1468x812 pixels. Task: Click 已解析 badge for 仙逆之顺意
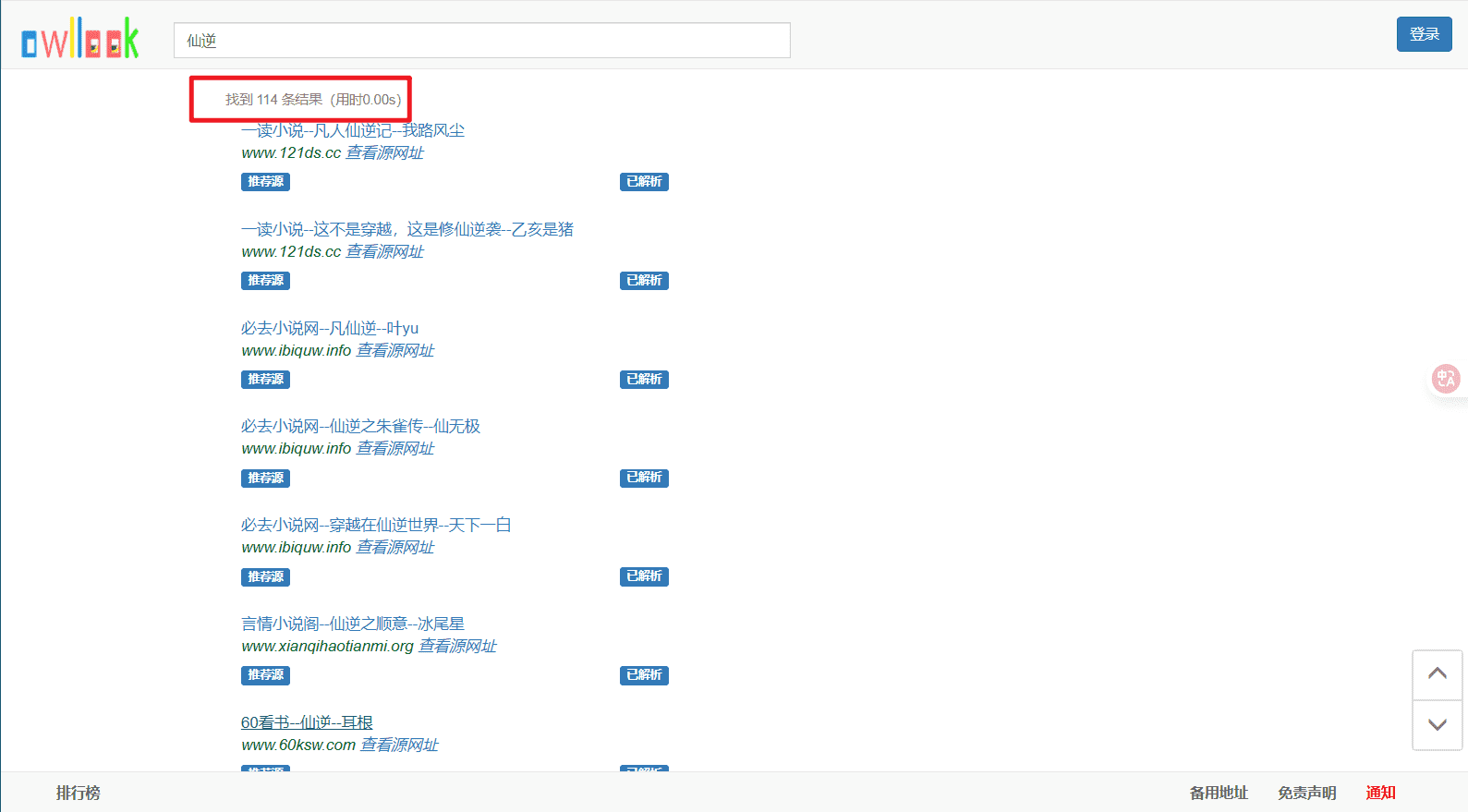point(644,675)
